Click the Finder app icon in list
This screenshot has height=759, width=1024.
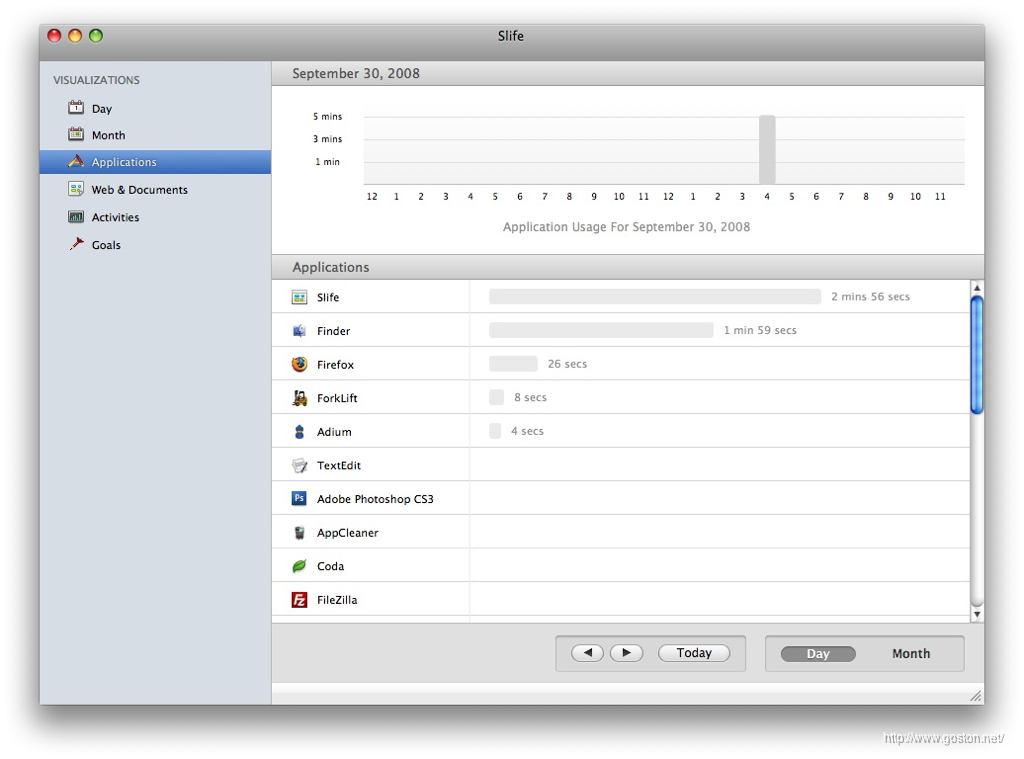point(299,331)
